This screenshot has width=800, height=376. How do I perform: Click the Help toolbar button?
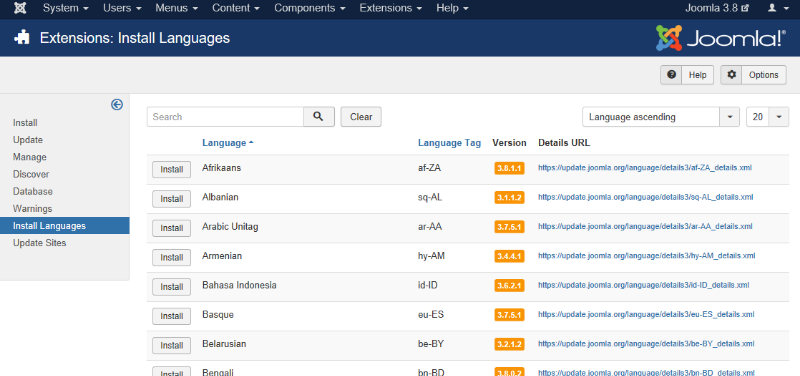687,75
